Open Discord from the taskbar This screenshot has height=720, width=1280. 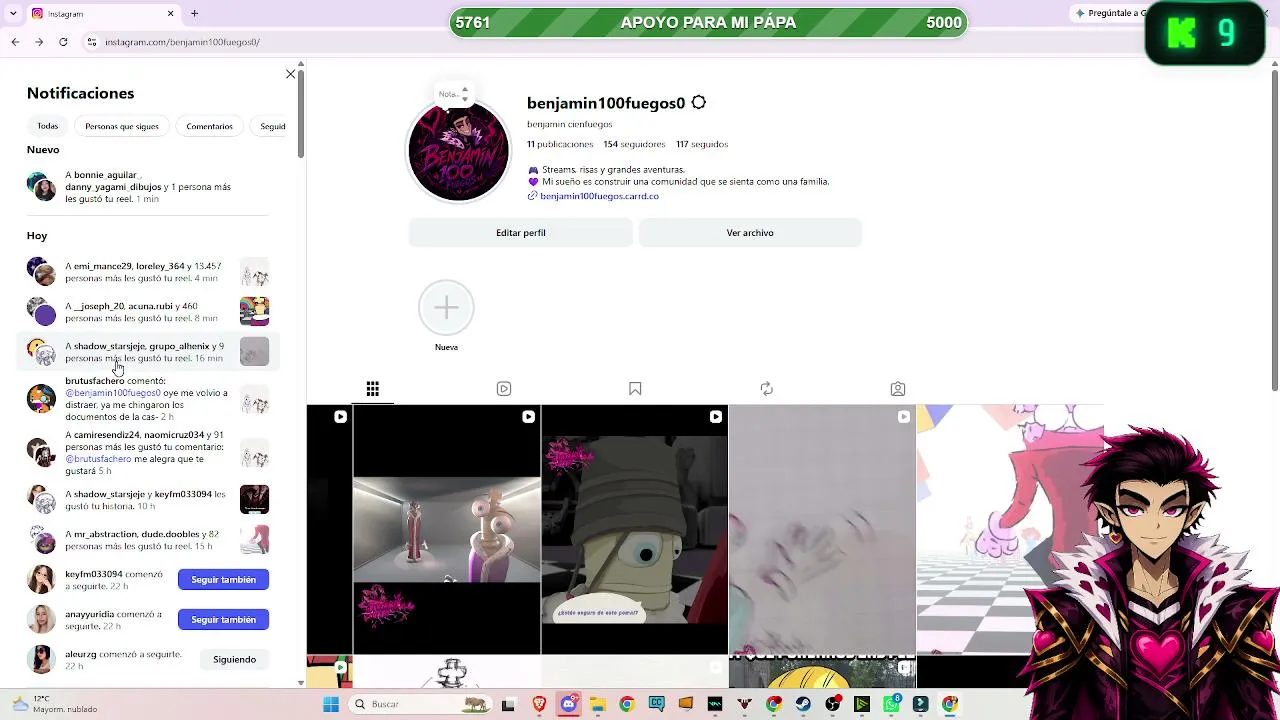click(569, 704)
